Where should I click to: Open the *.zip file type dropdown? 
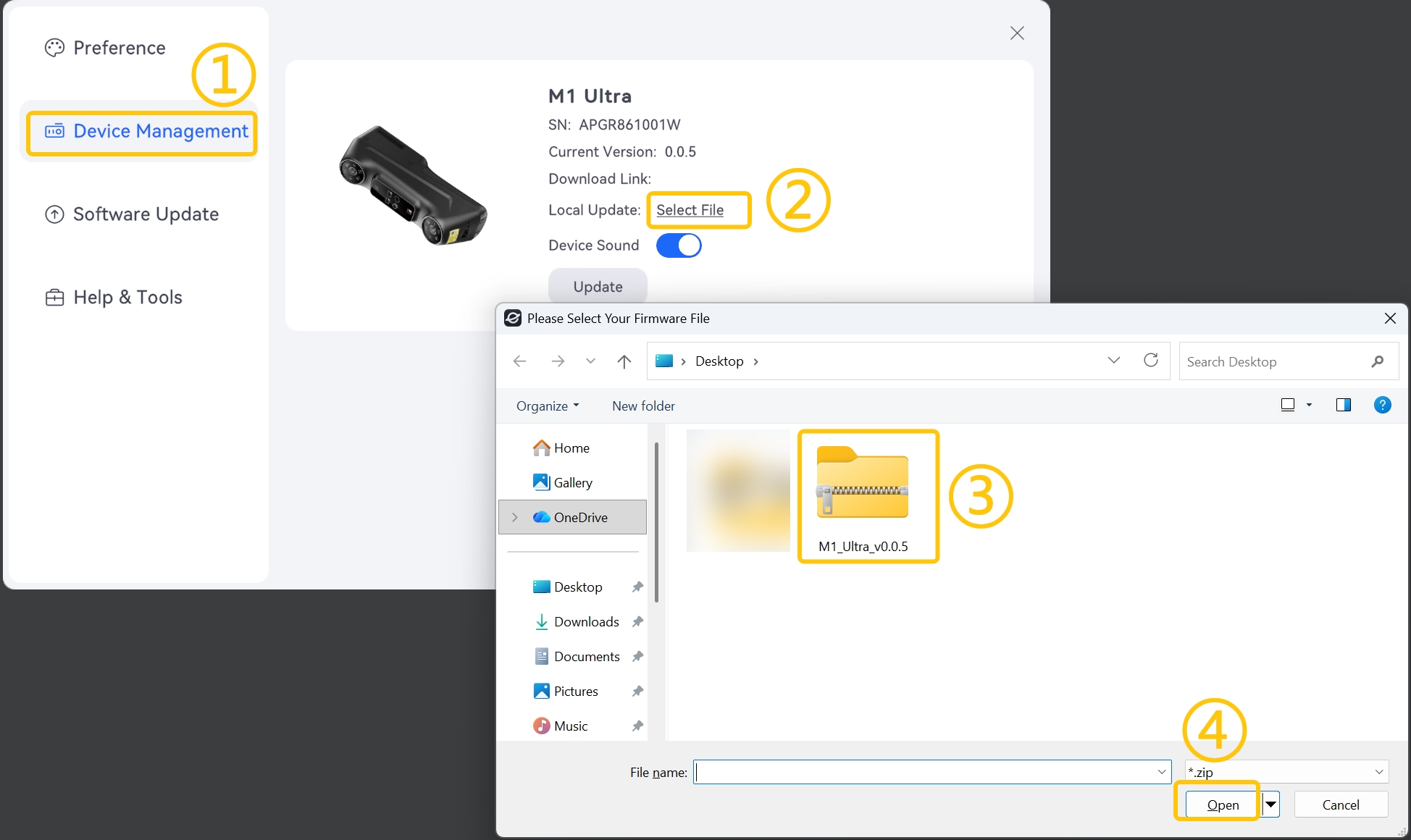point(1286,772)
